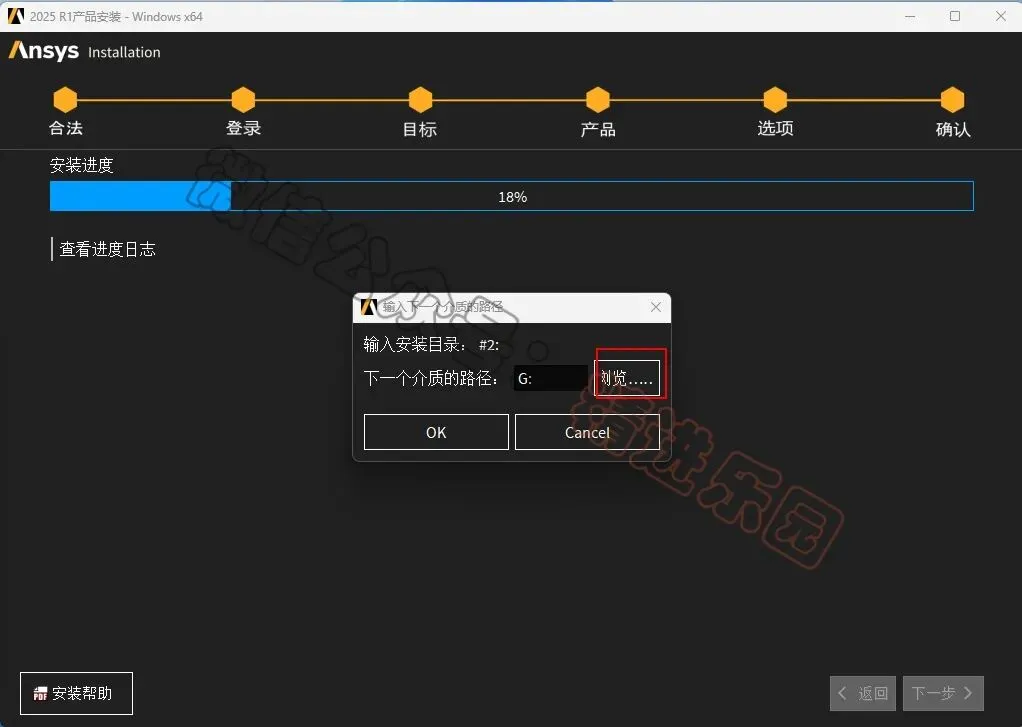
Task: Click the 选项 step hexagon
Action: click(x=775, y=100)
